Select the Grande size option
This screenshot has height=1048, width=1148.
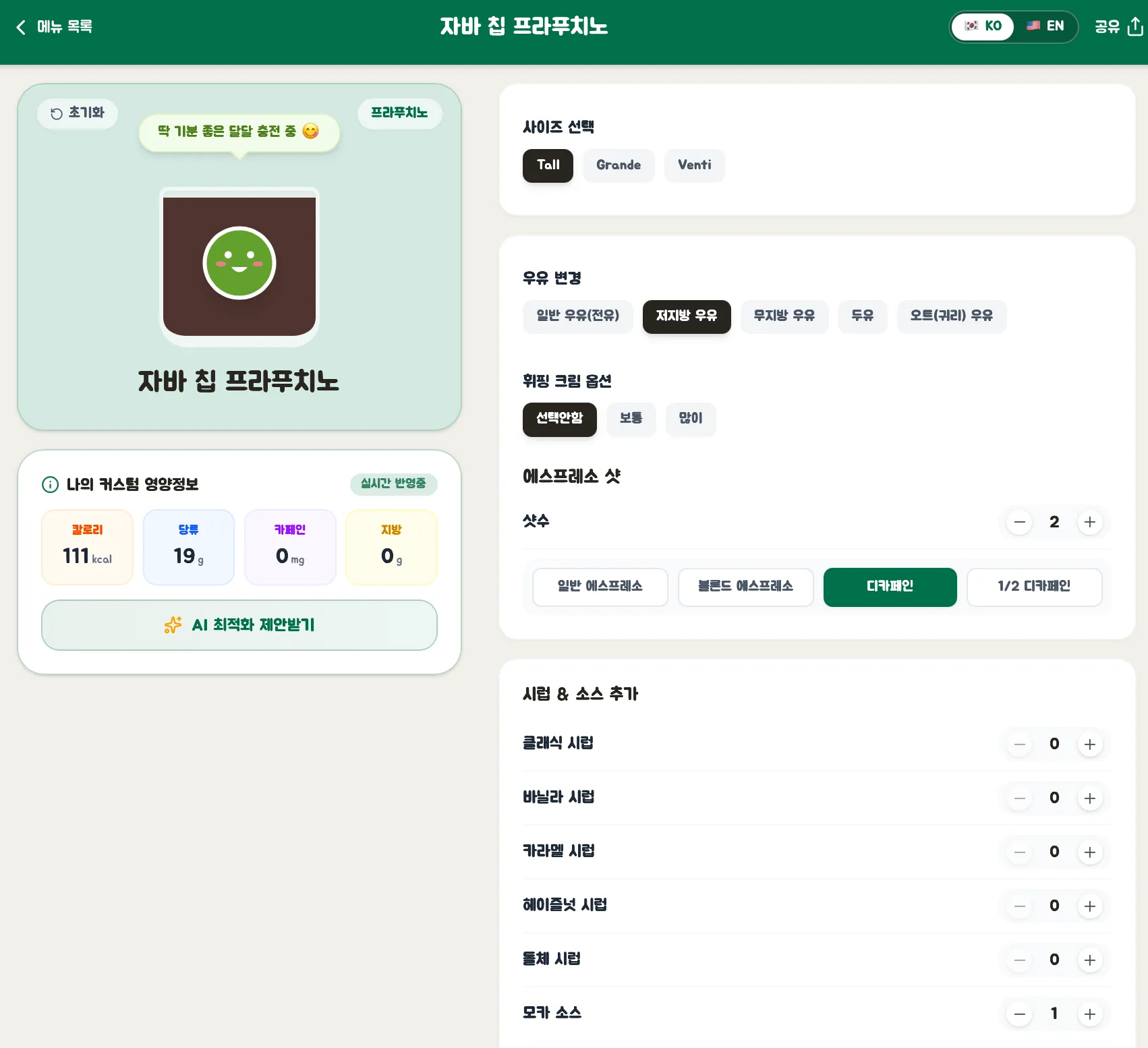pyautogui.click(x=619, y=165)
